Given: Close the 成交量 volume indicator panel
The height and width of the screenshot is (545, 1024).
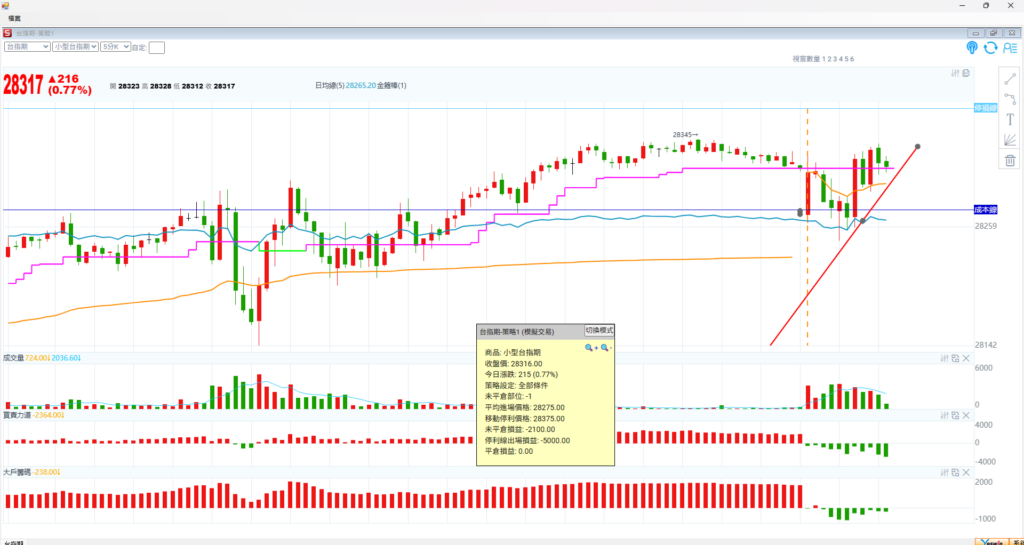Looking at the screenshot, I should pos(966,357).
